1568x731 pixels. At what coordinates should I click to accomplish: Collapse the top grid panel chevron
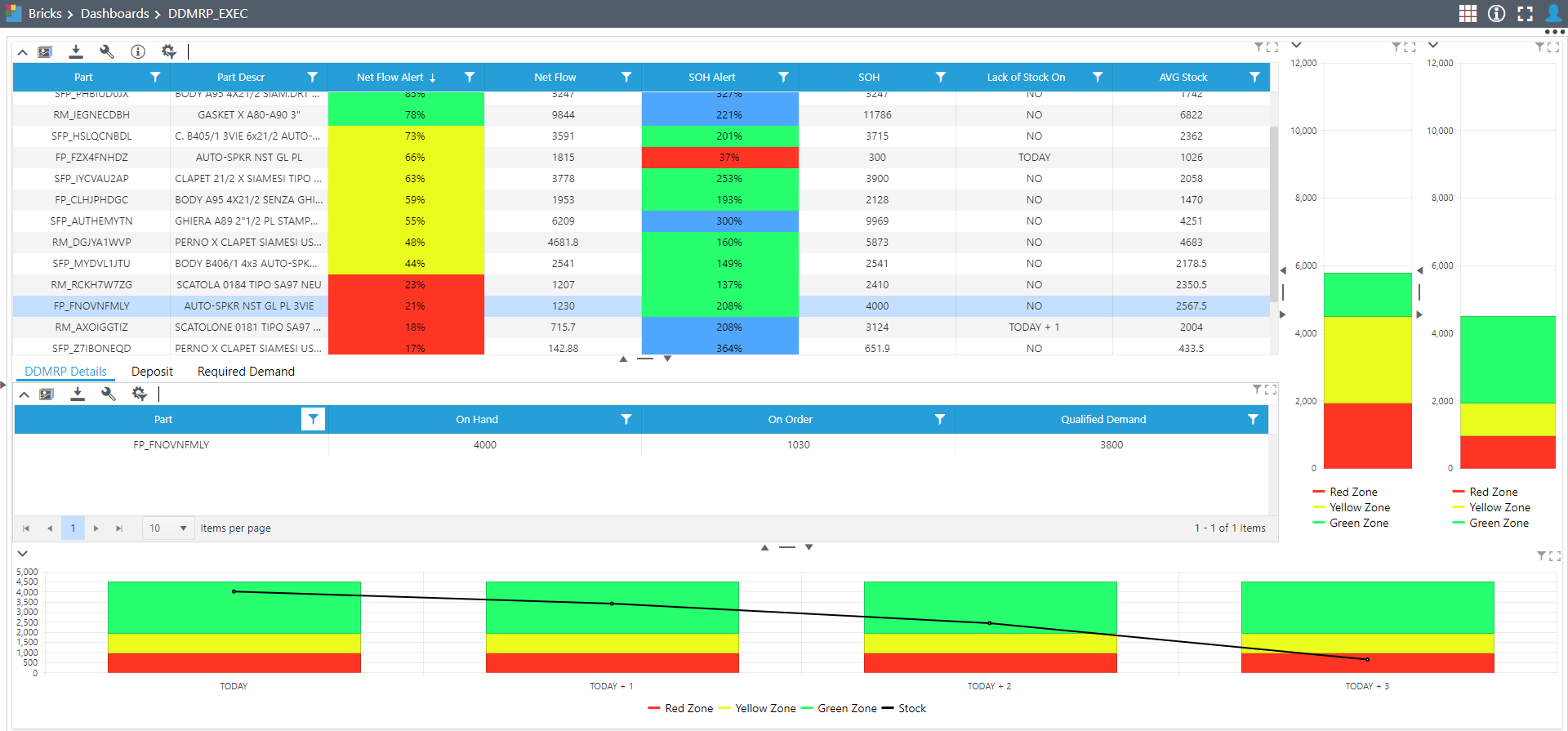[x=23, y=52]
